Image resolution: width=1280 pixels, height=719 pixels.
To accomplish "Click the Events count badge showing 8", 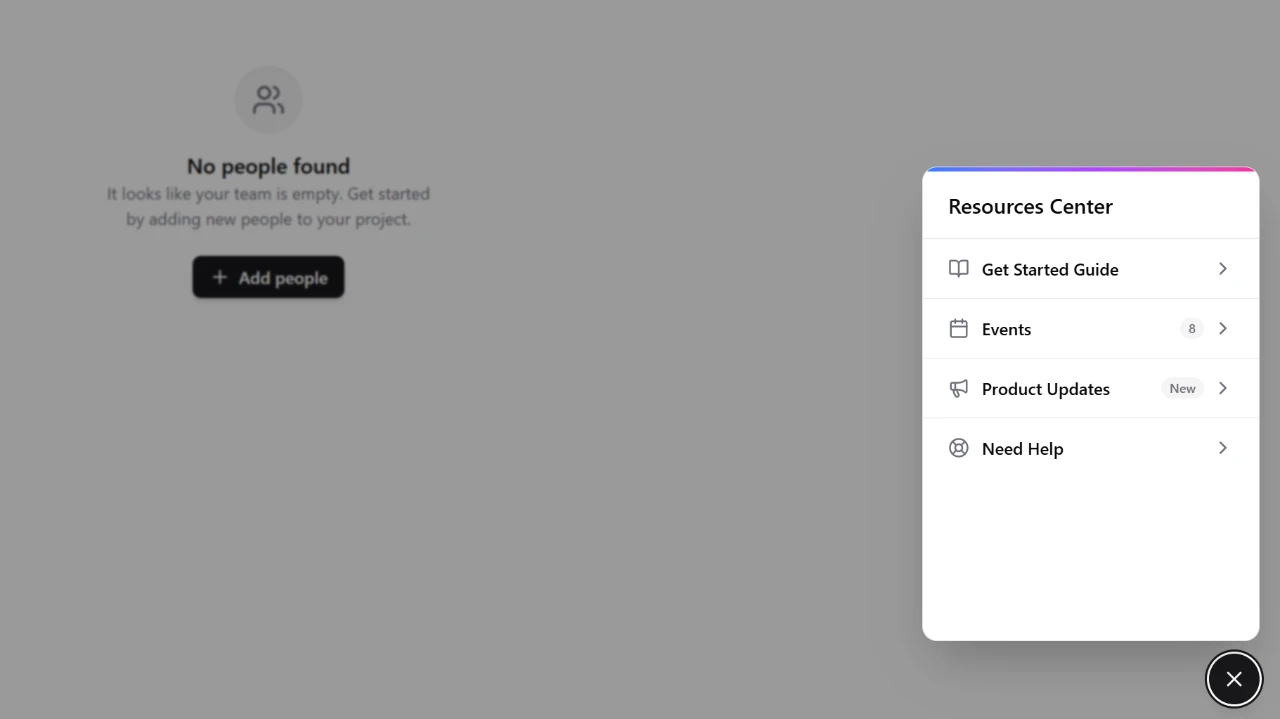I will (1191, 329).
